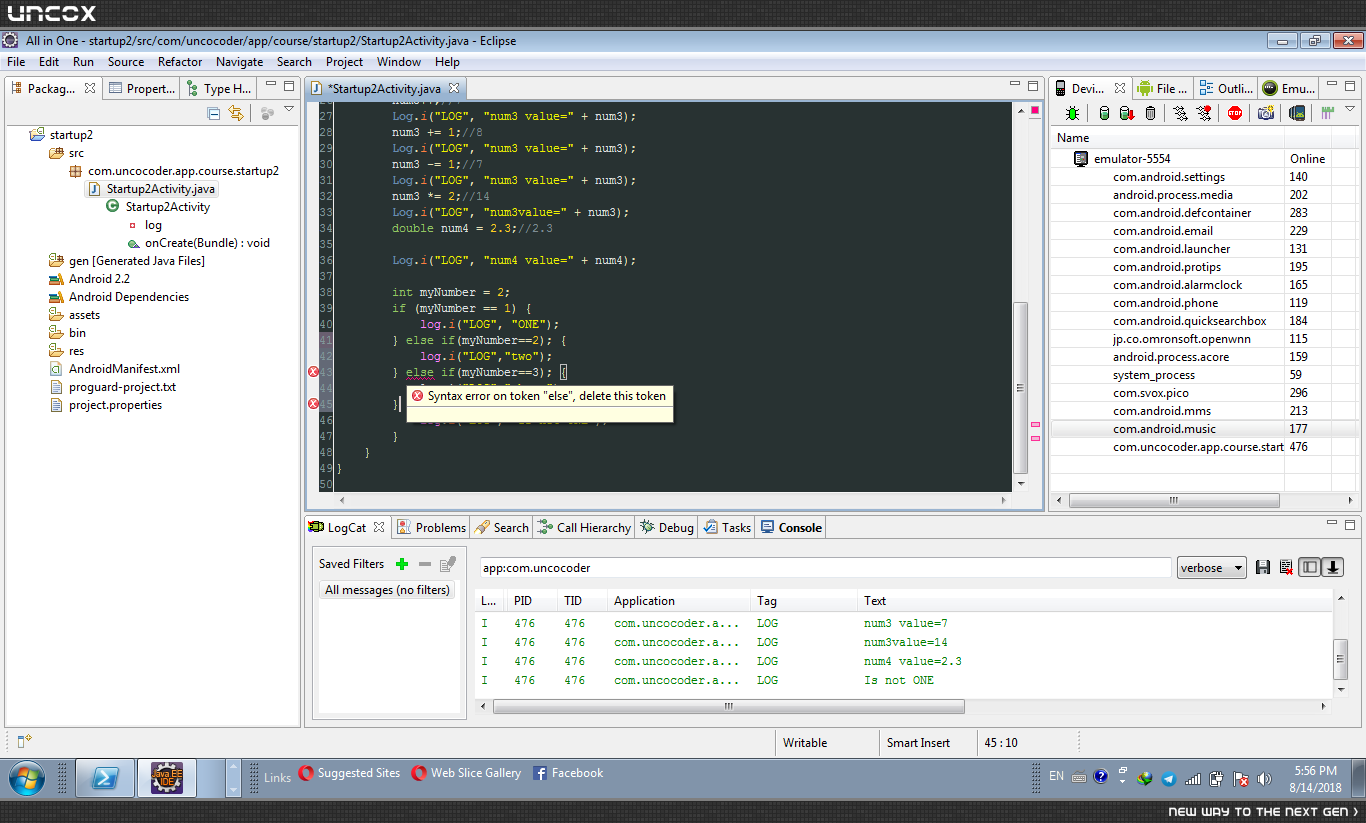Click the volume speaker tray icon

click(1264, 778)
